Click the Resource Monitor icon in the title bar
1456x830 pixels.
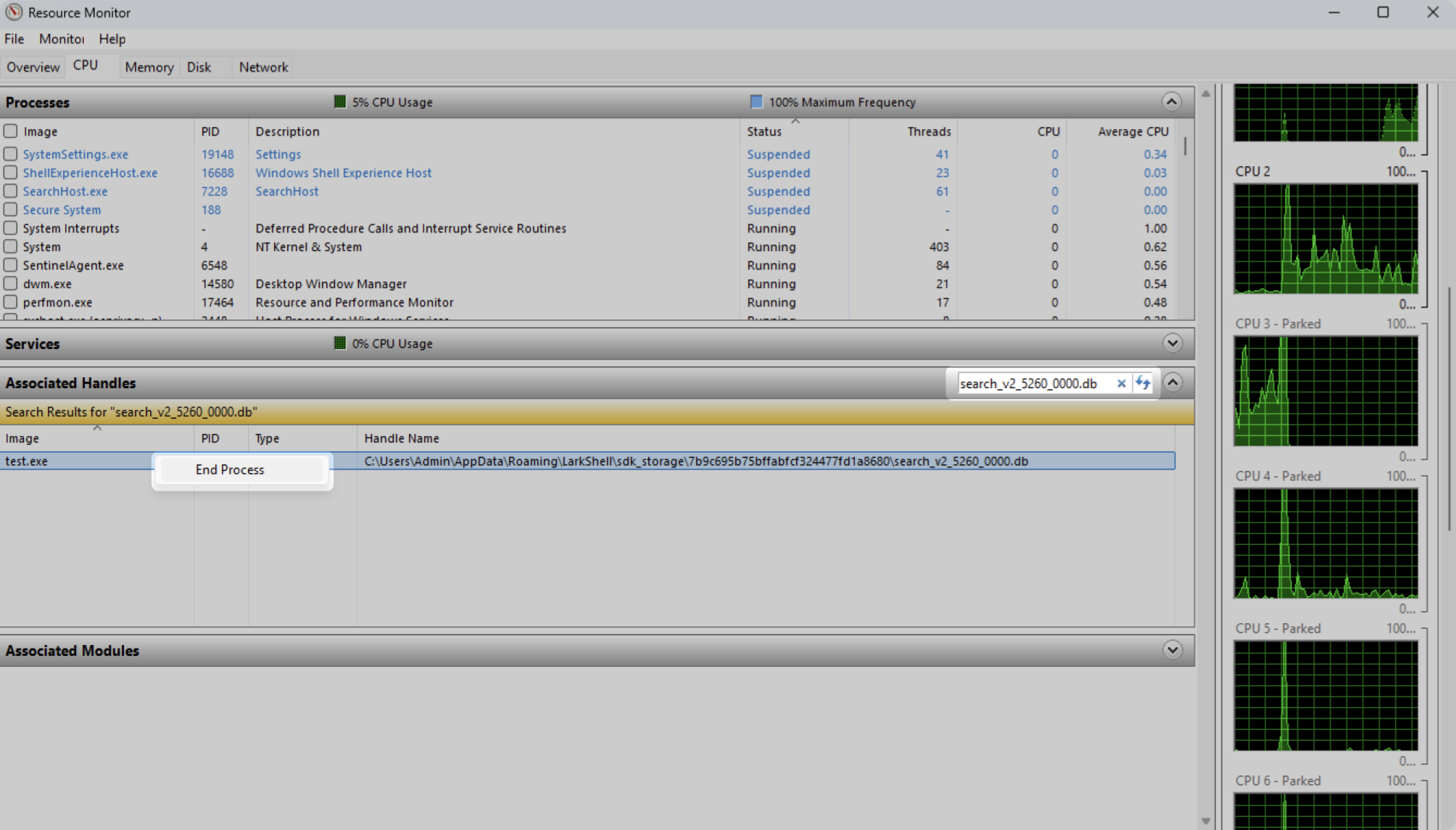tap(13, 12)
